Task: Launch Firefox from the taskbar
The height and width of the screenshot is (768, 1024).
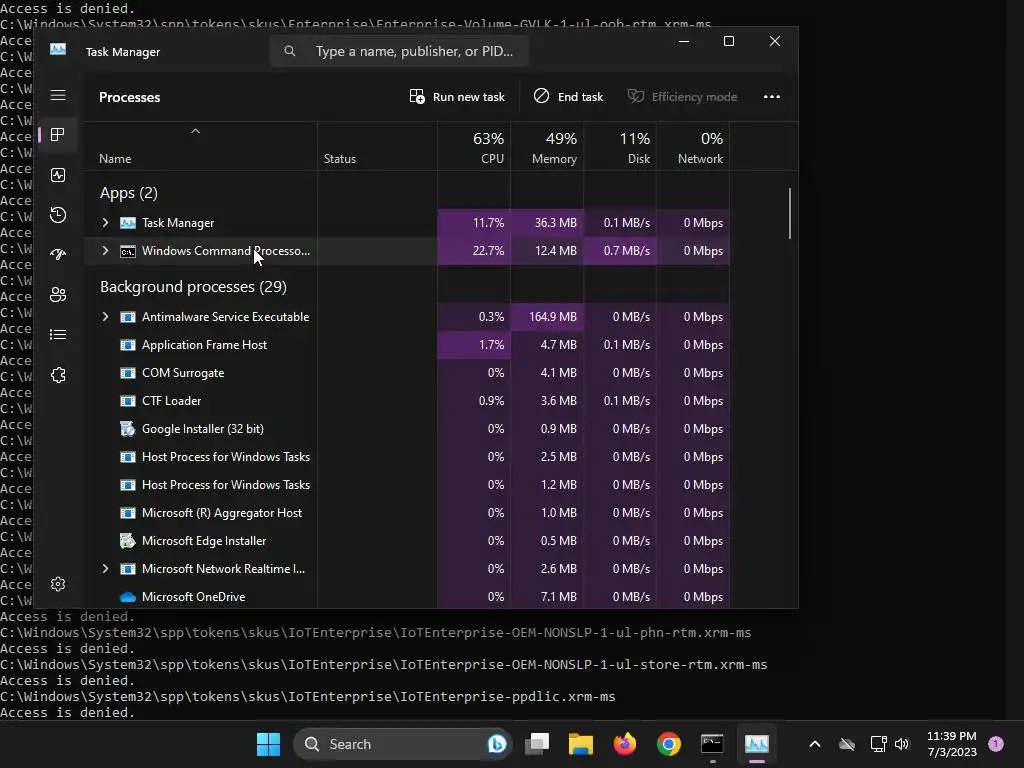Action: pyautogui.click(x=625, y=744)
